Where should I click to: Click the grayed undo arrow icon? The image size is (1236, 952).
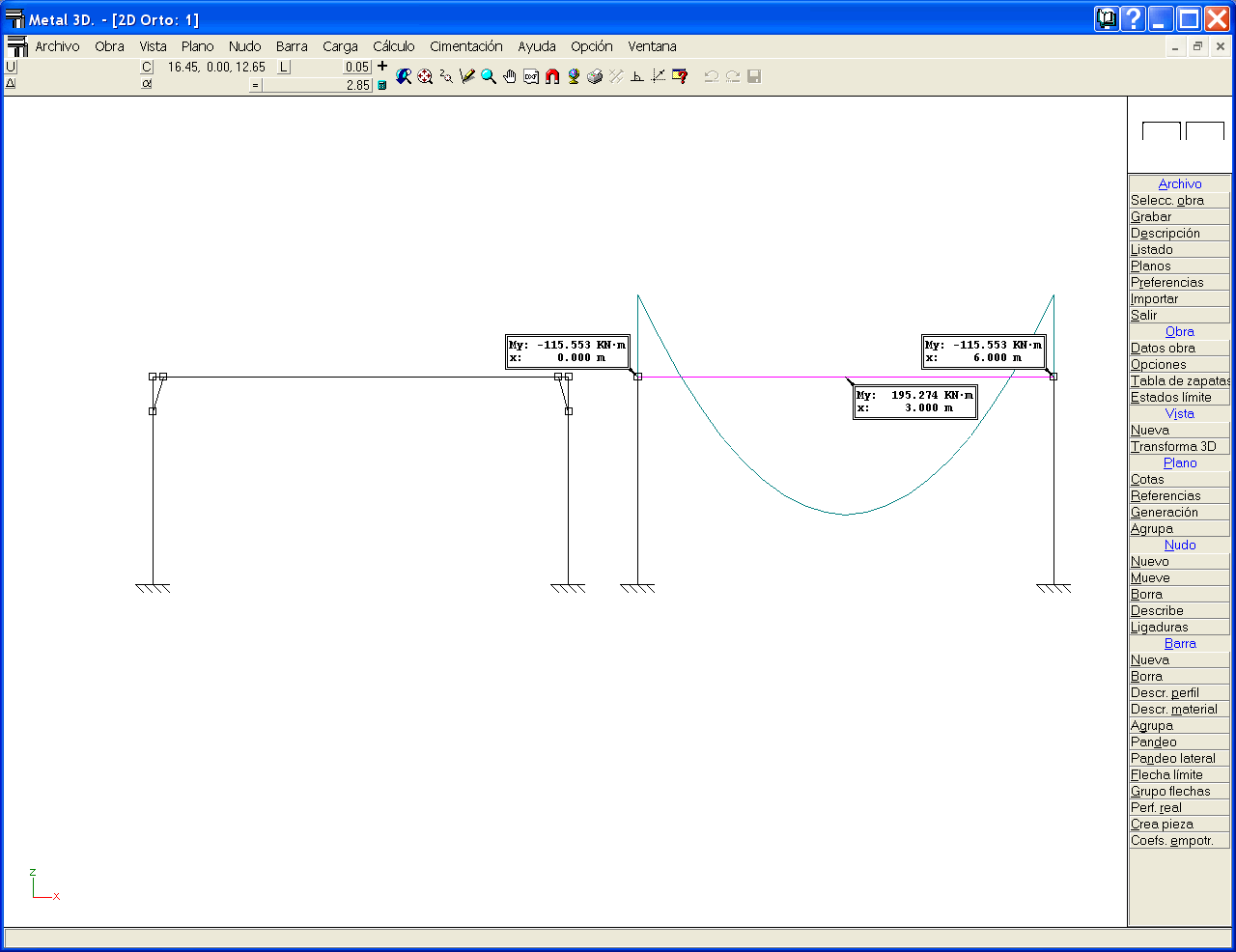712,76
